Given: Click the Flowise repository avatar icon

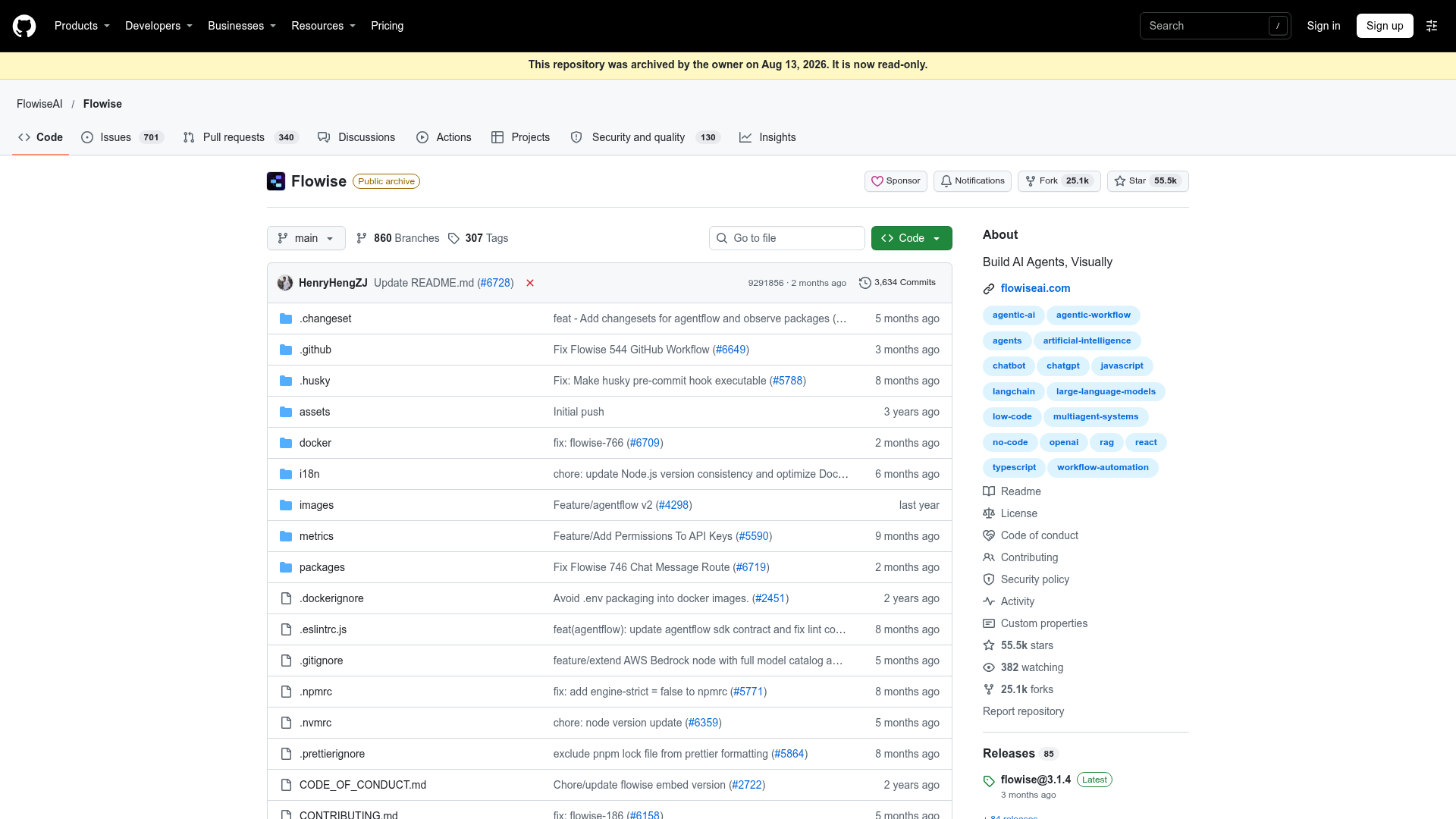Looking at the screenshot, I should [x=276, y=181].
